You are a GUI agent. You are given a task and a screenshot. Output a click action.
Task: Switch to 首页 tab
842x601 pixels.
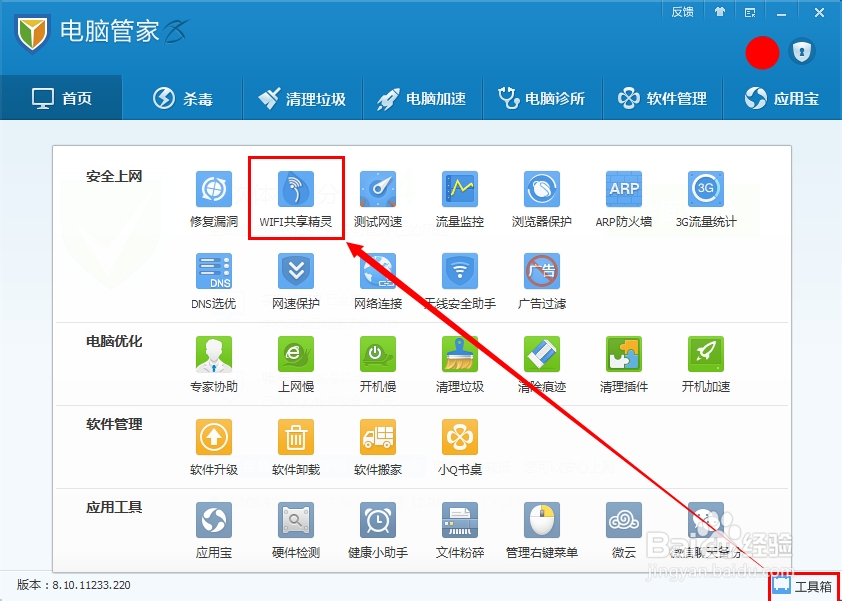[x=61, y=98]
